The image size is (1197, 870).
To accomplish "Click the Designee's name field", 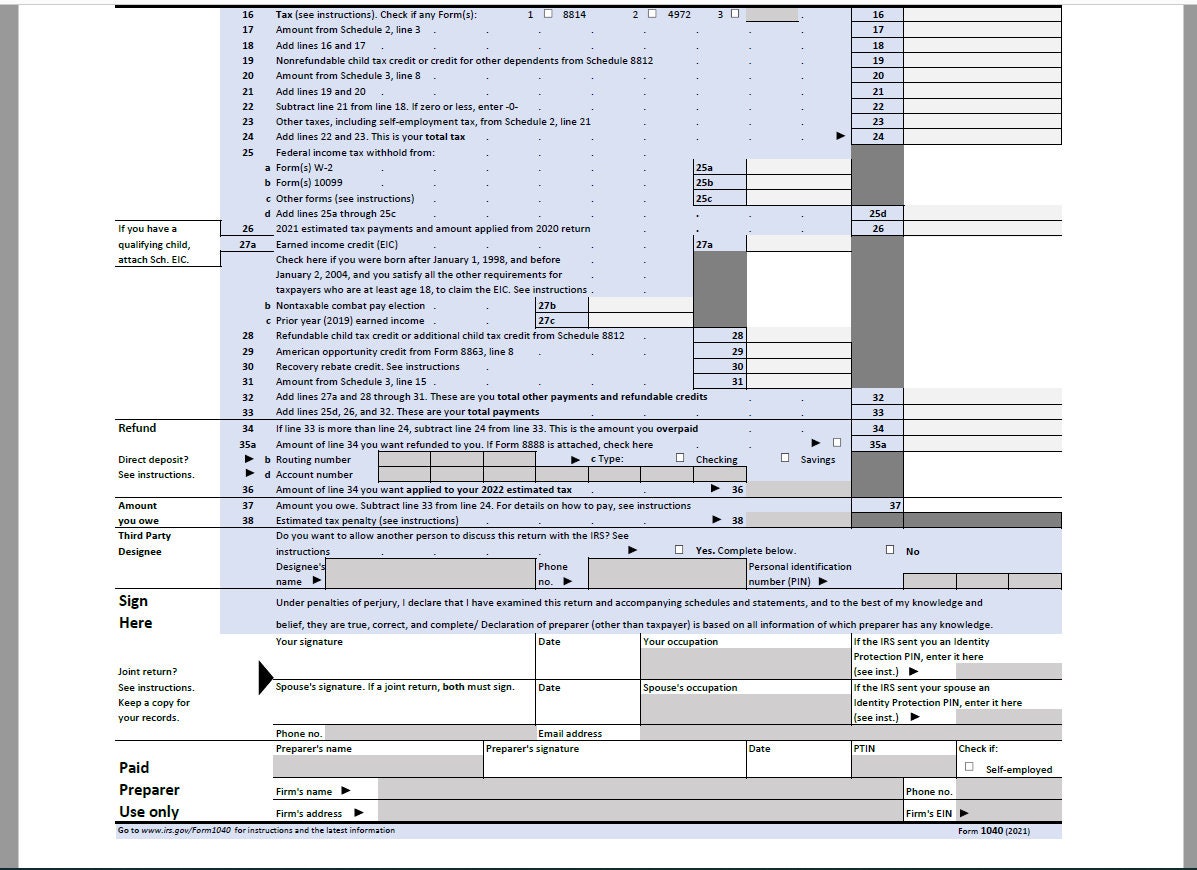I will [x=430, y=575].
